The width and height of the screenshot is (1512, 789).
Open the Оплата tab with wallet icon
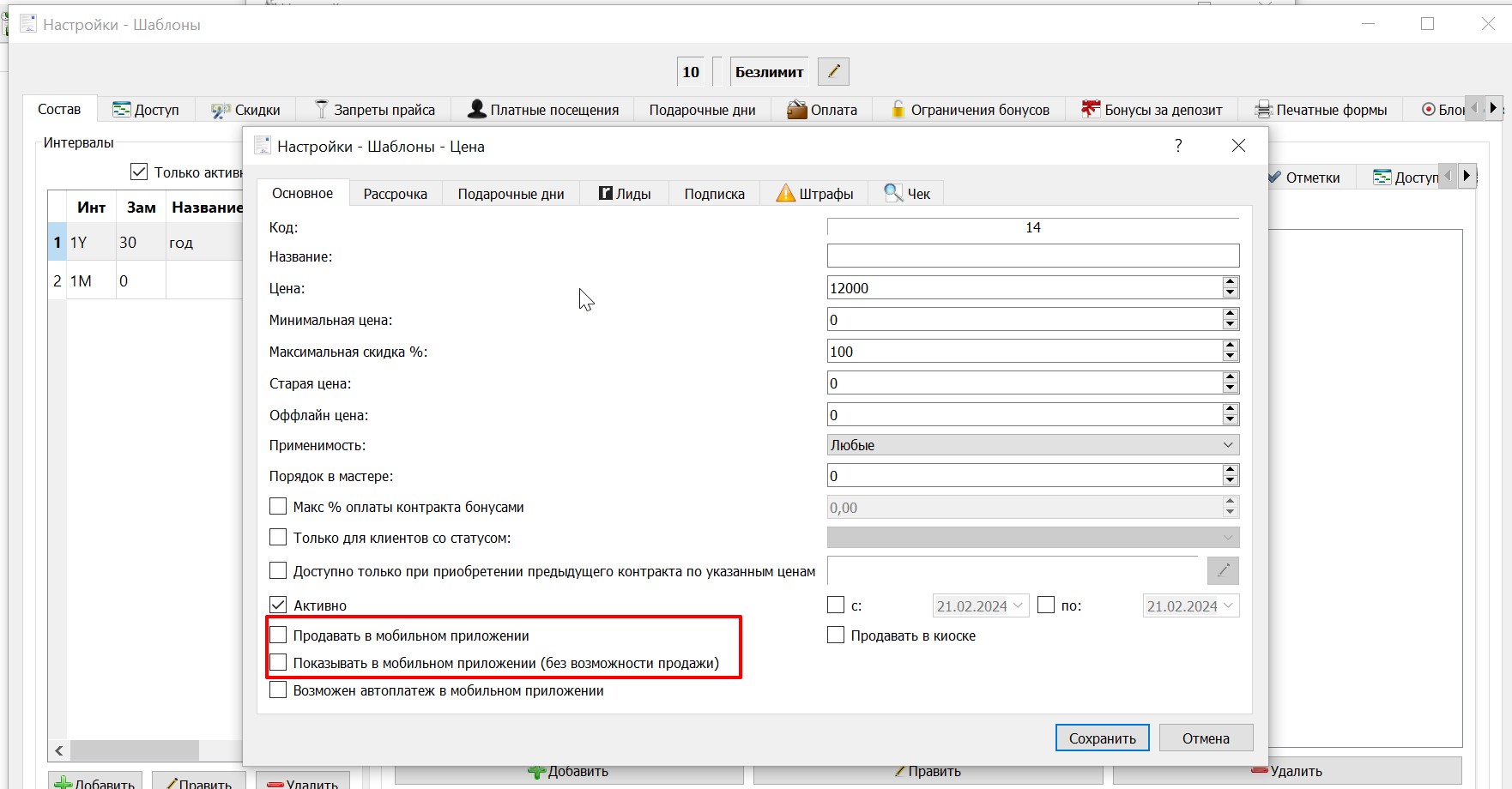point(822,110)
